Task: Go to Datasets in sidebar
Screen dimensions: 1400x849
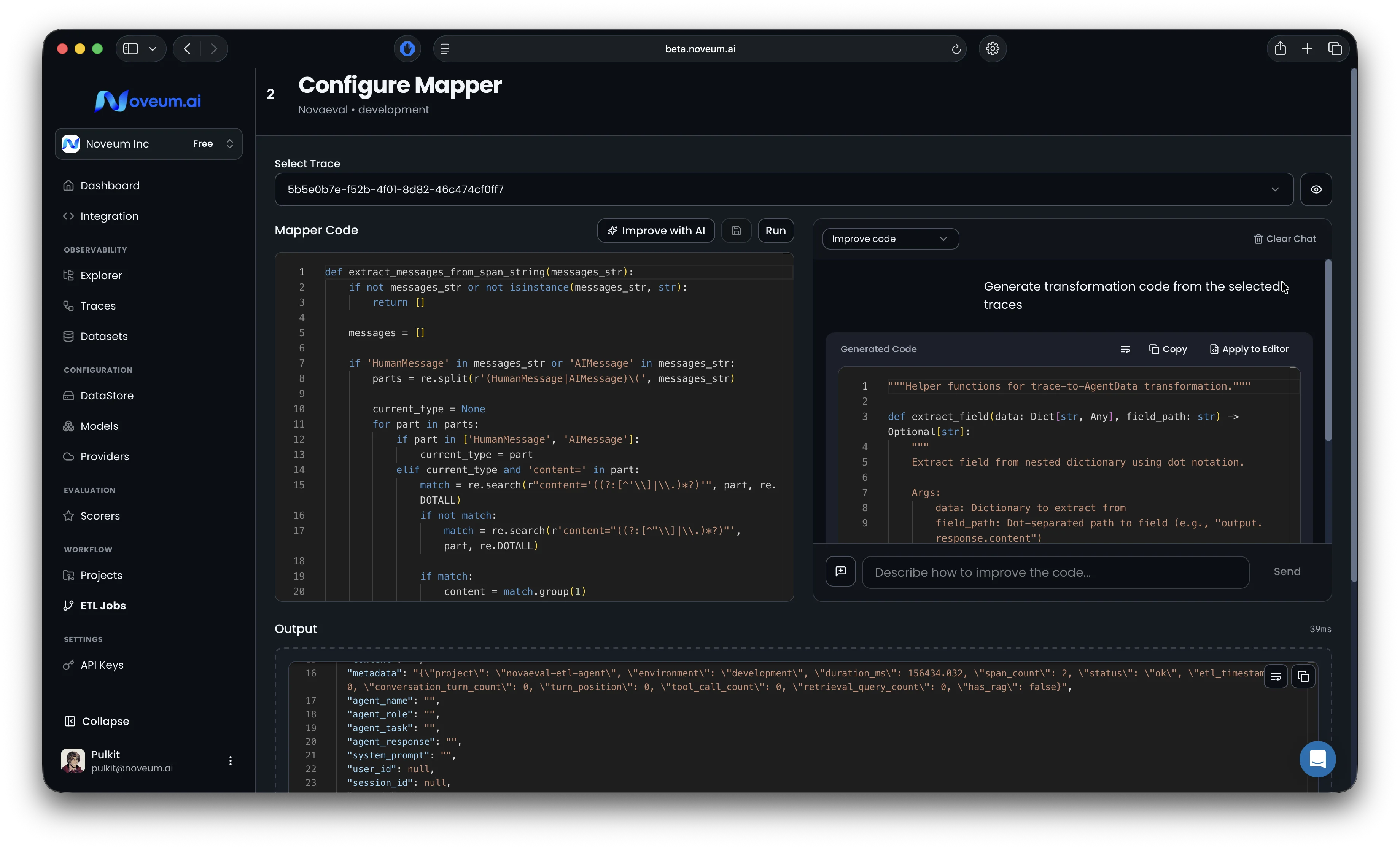Action: 104,336
